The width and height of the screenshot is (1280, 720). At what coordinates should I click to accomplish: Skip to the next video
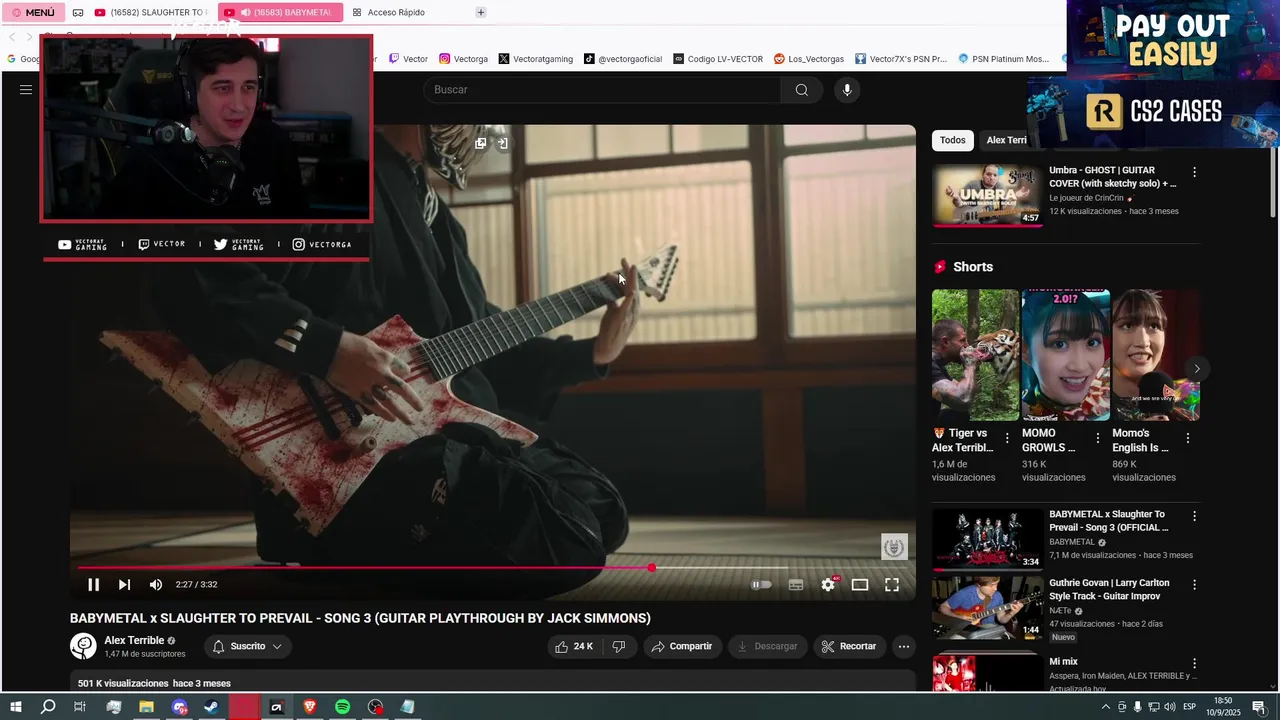tap(124, 585)
